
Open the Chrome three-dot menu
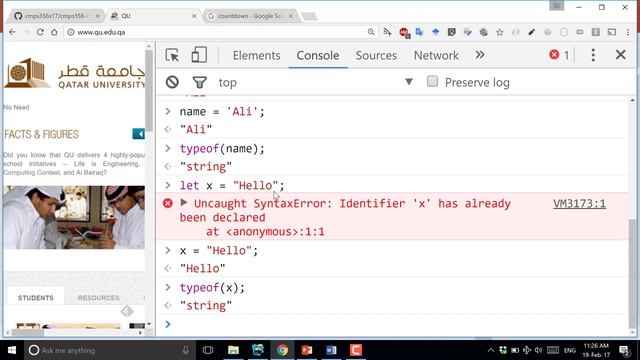click(628, 32)
